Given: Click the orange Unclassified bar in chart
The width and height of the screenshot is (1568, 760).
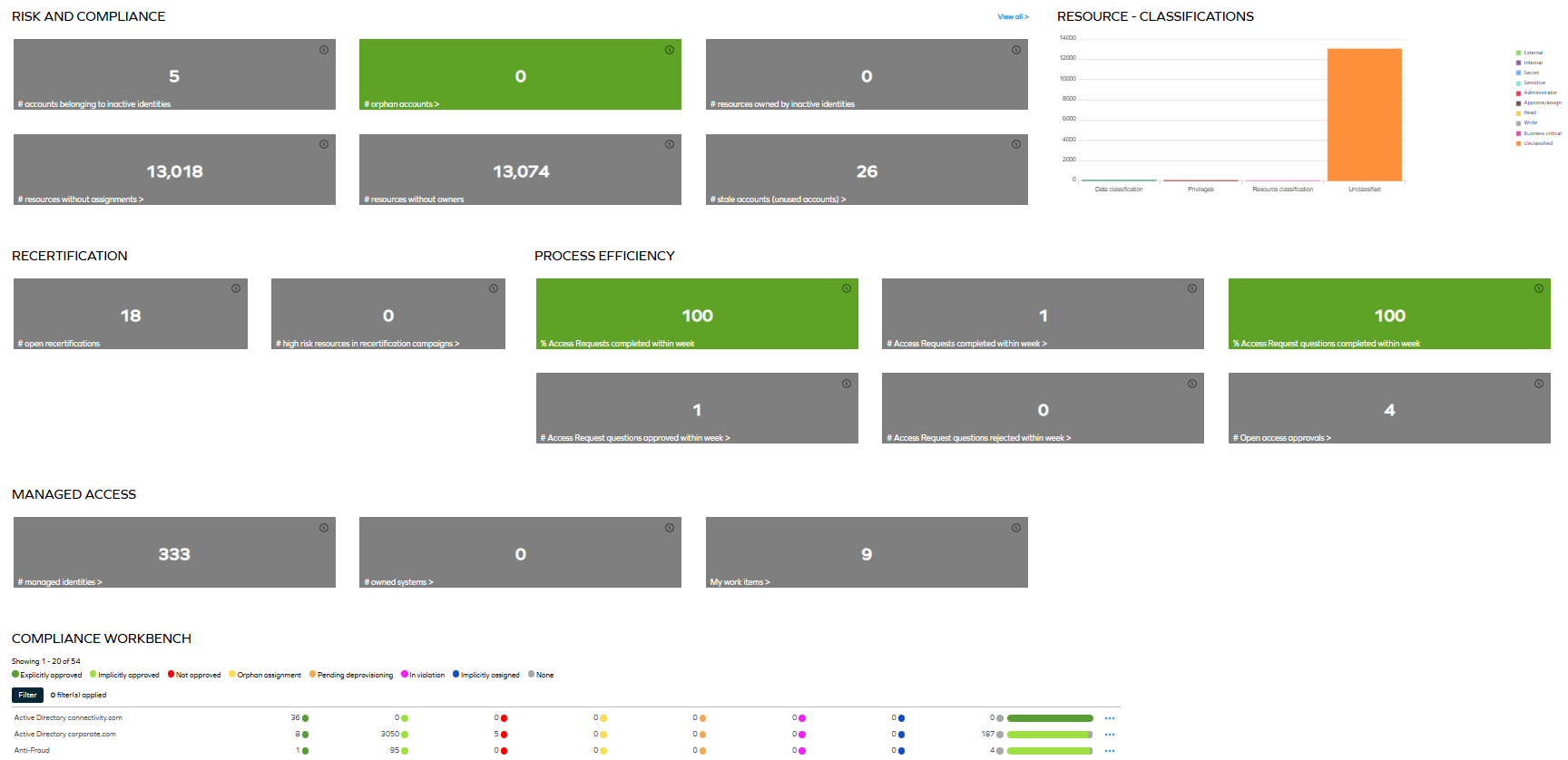Looking at the screenshot, I should click(x=1364, y=114).
